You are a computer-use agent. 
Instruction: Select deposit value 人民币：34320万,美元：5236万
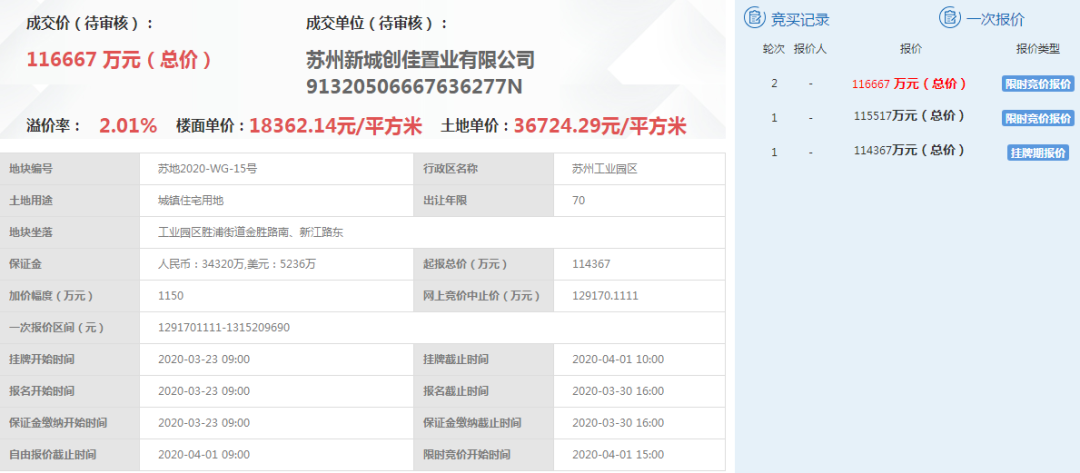237,264
